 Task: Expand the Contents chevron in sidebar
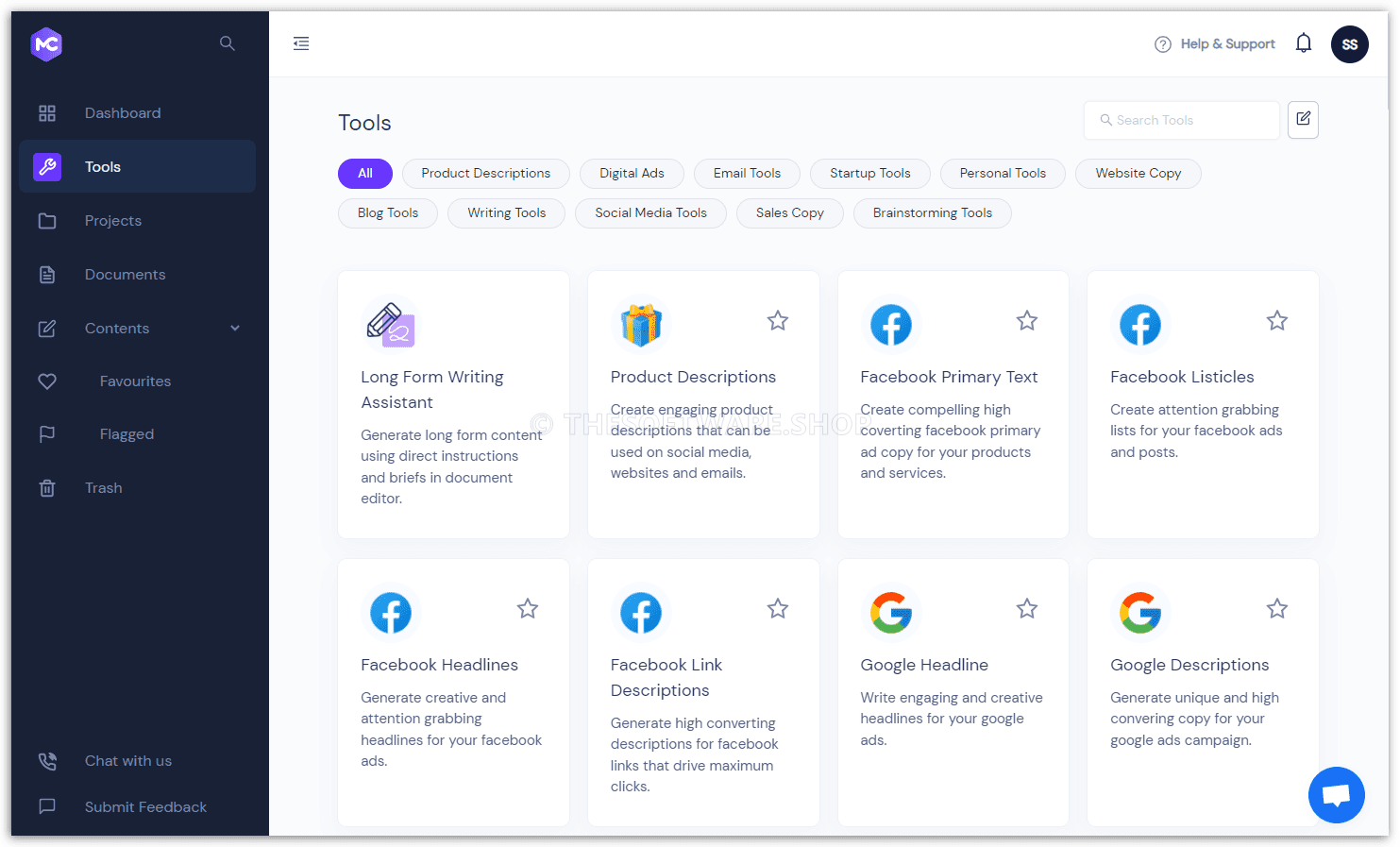click(235, 329)
